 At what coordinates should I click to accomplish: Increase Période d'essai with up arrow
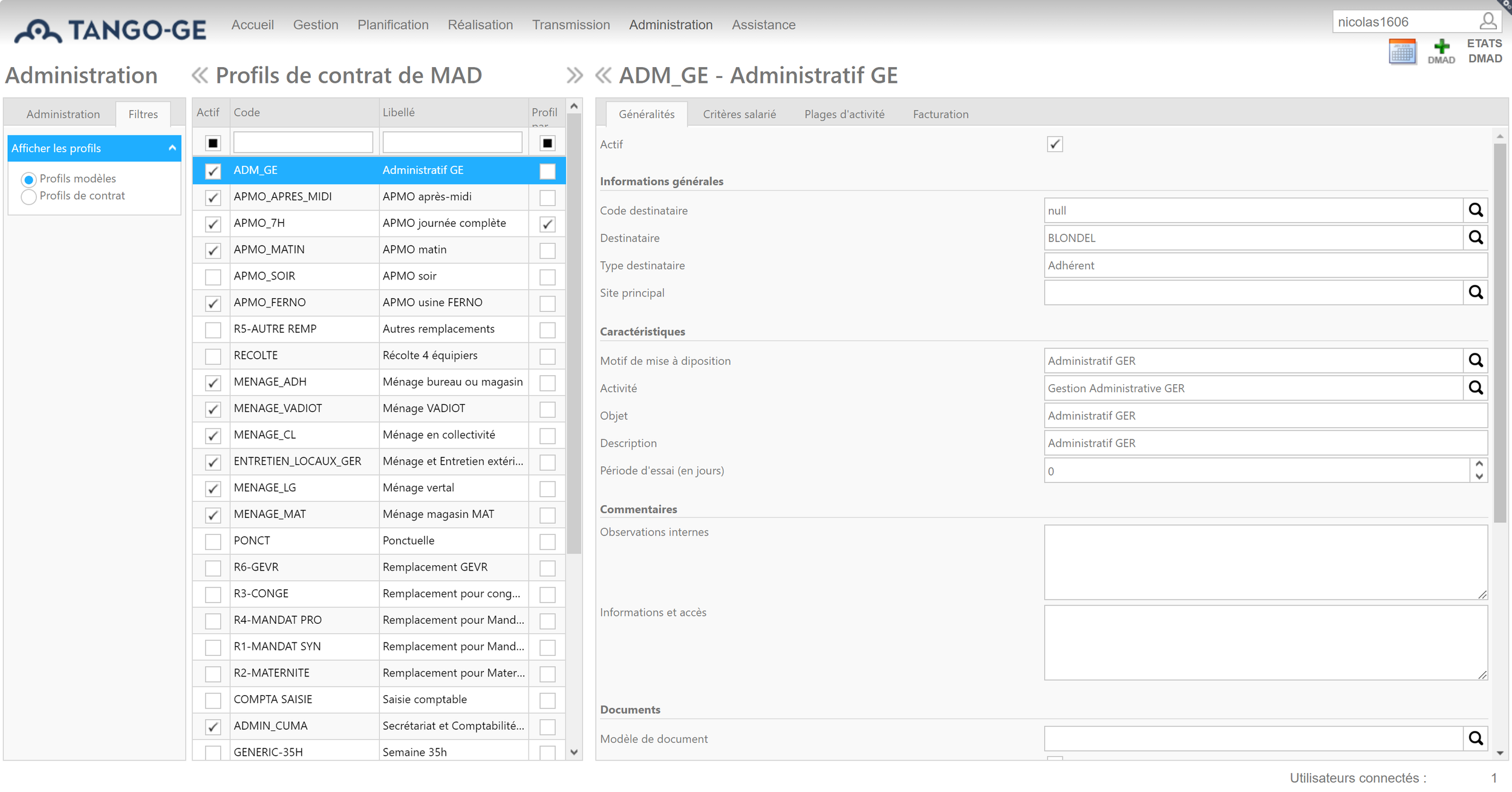click(x=1479, y=464)
